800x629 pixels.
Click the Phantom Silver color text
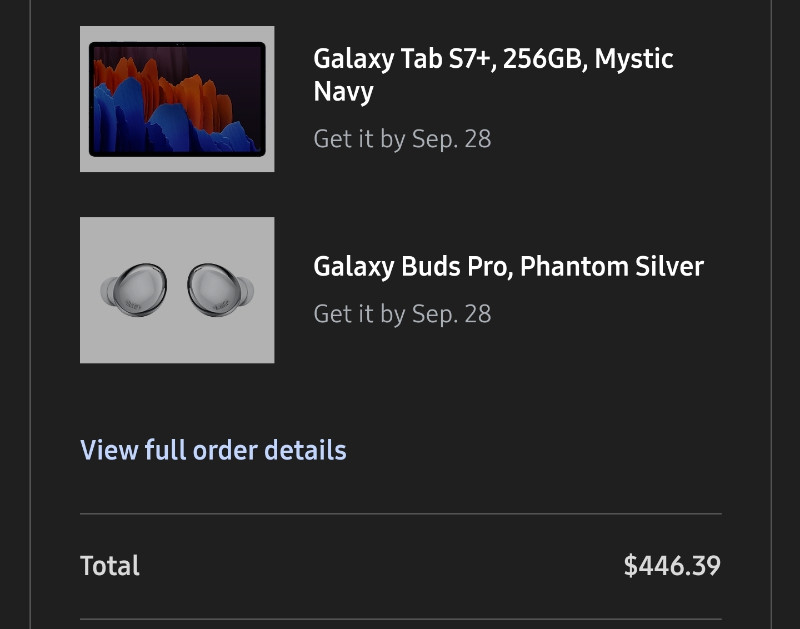pyautogui.click(x=612, y=266)
